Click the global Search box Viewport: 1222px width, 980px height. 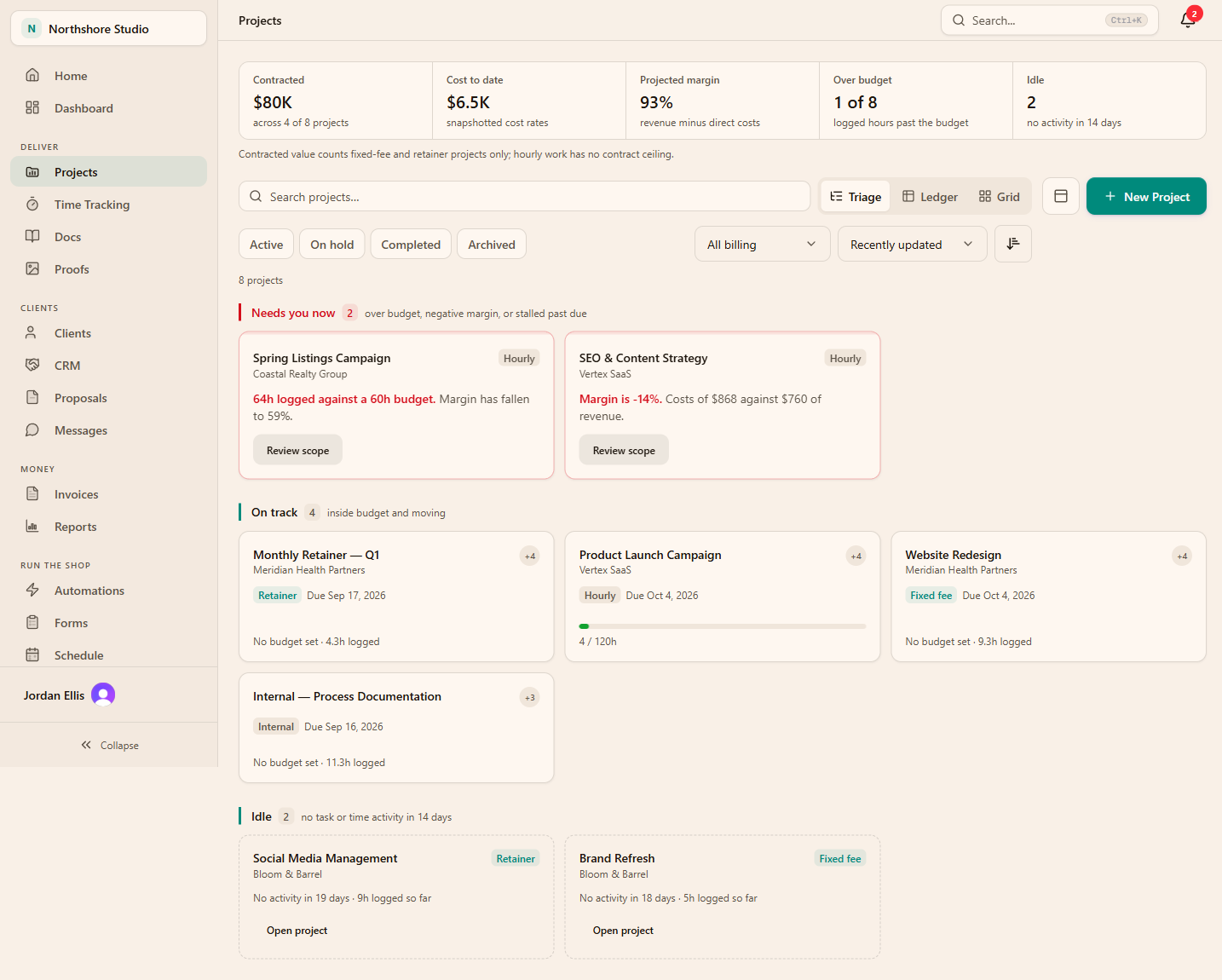click(x=1049, y=20)
